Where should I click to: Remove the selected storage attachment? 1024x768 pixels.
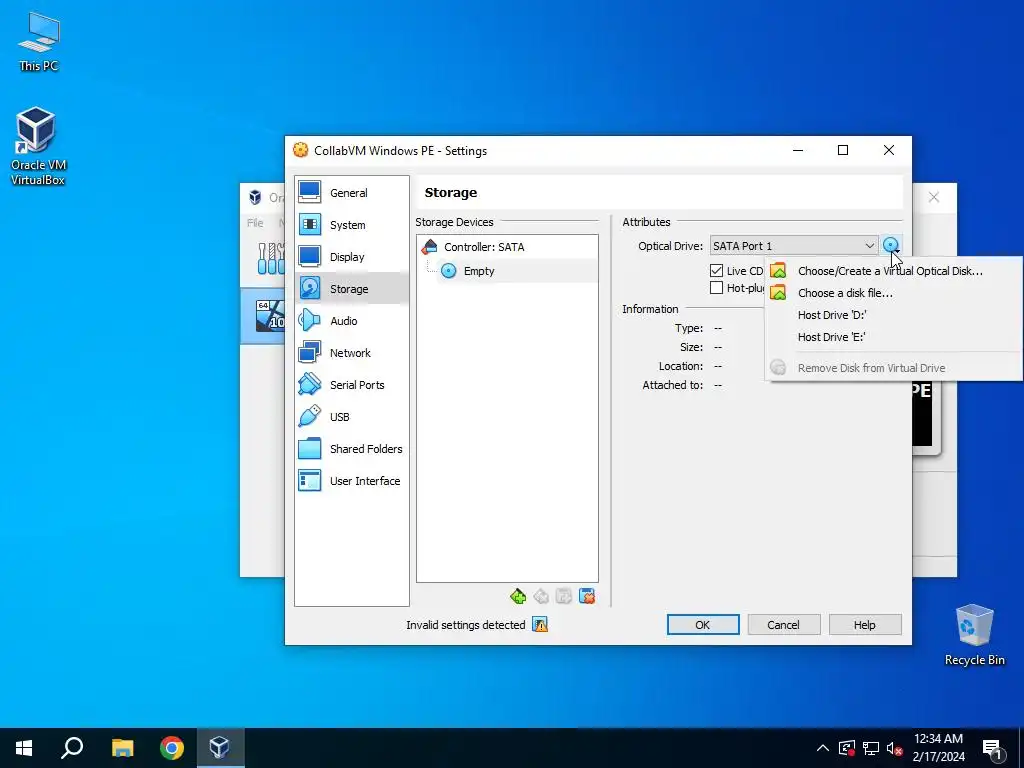pyautogui.click(x=587, y=596)
